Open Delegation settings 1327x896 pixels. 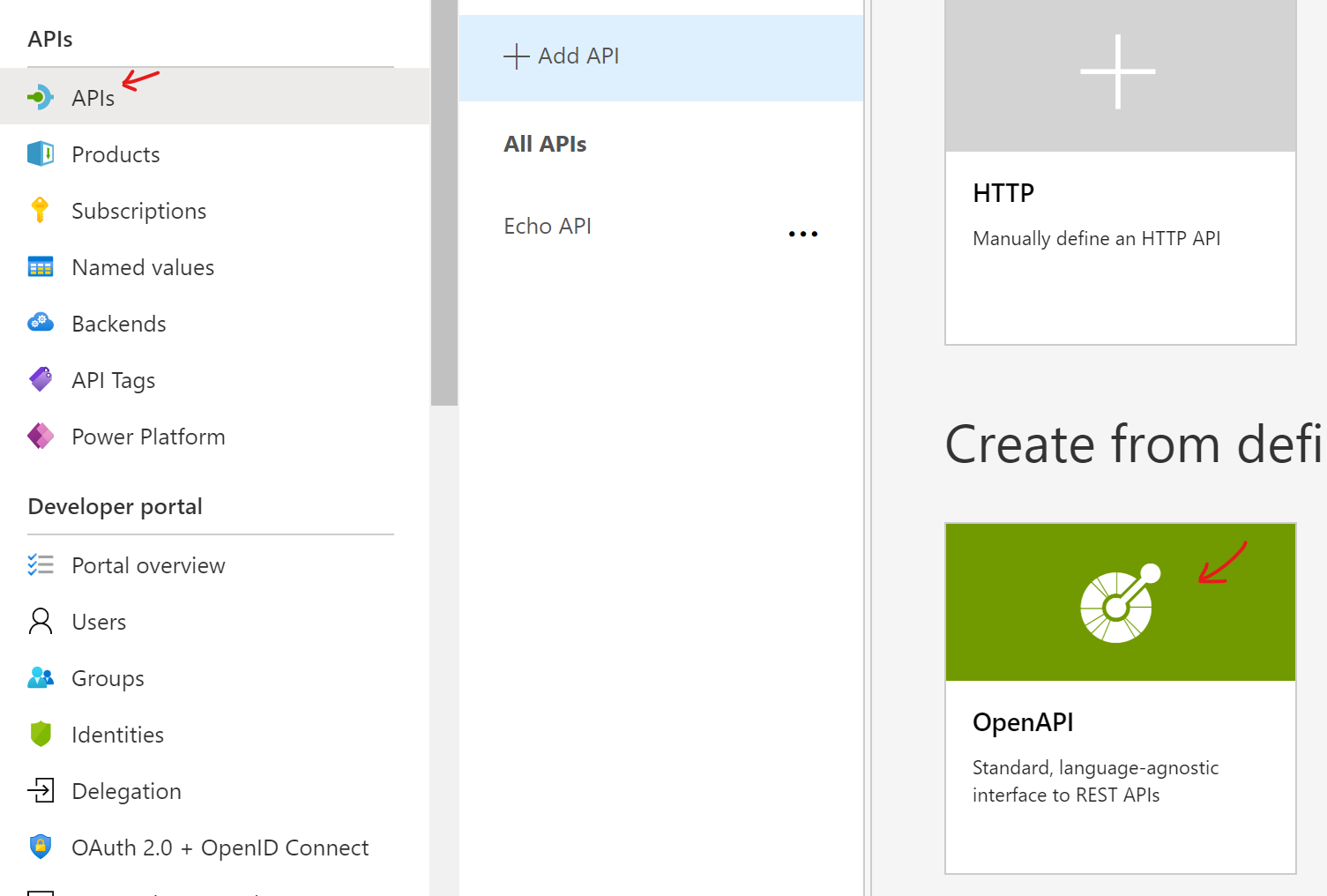[x=215, y=790]
